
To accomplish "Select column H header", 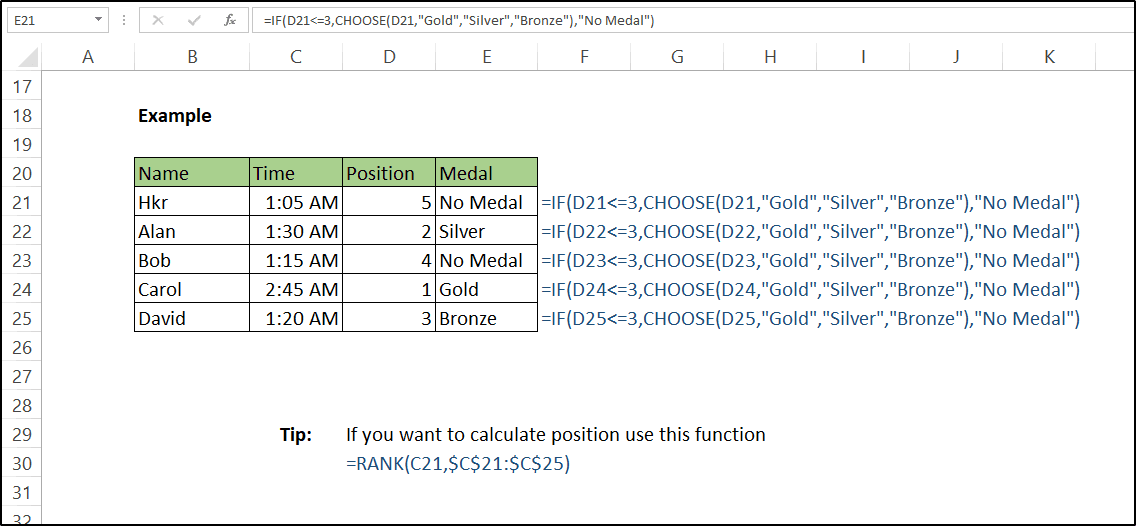I will [x=770, y=57].
